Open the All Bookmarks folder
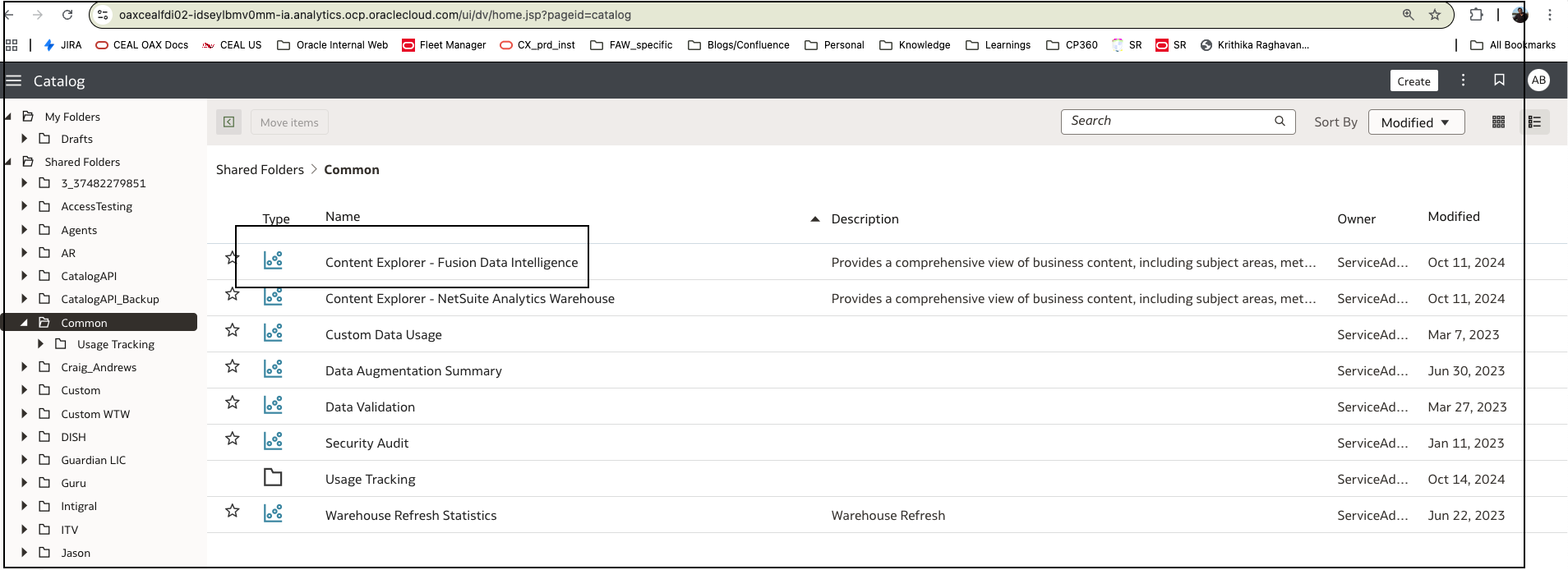The width and height of the screenshot is (1568, 570). 1512,45
